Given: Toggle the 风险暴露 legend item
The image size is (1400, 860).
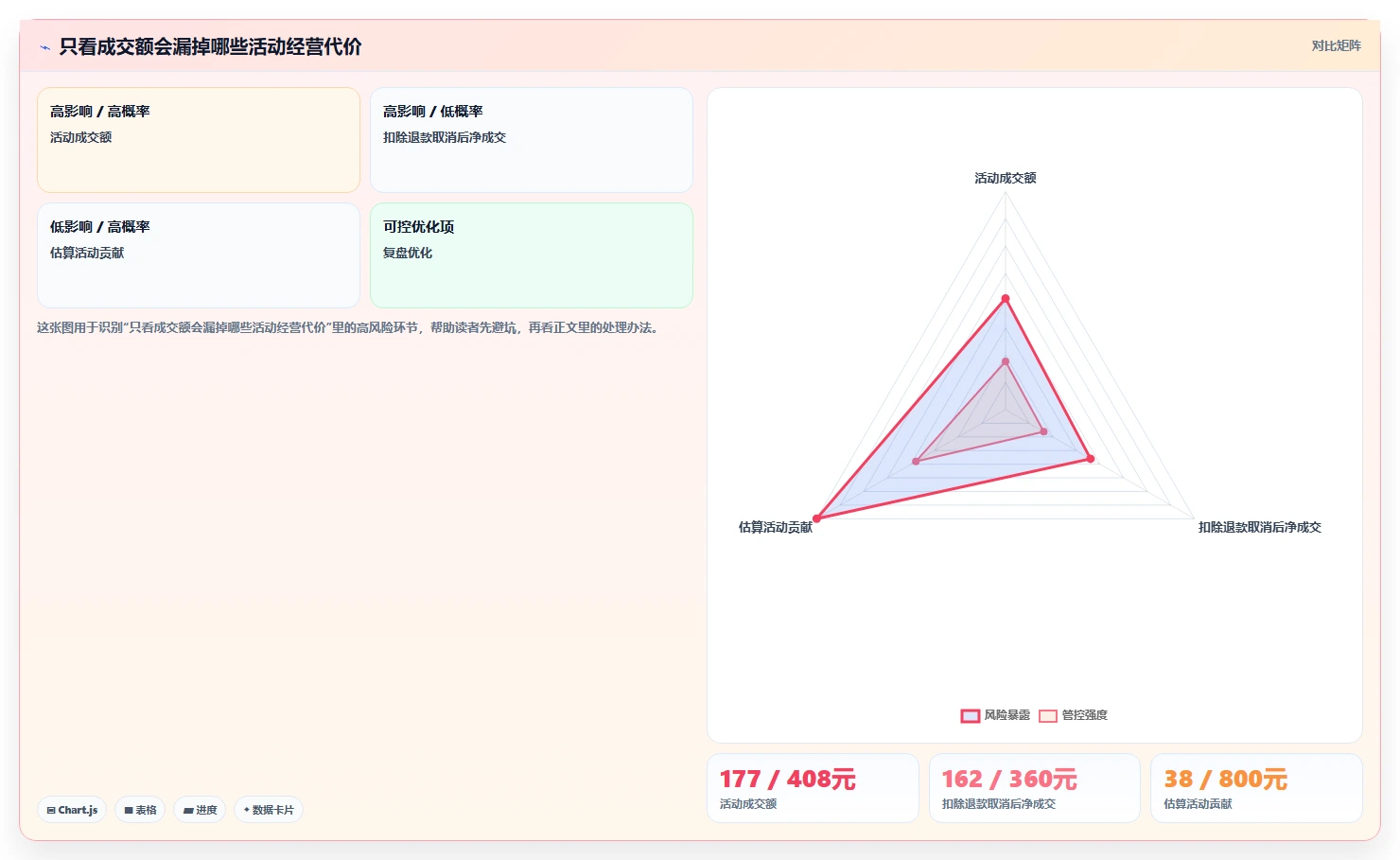Looking at the screenshot, I should 995,715.
